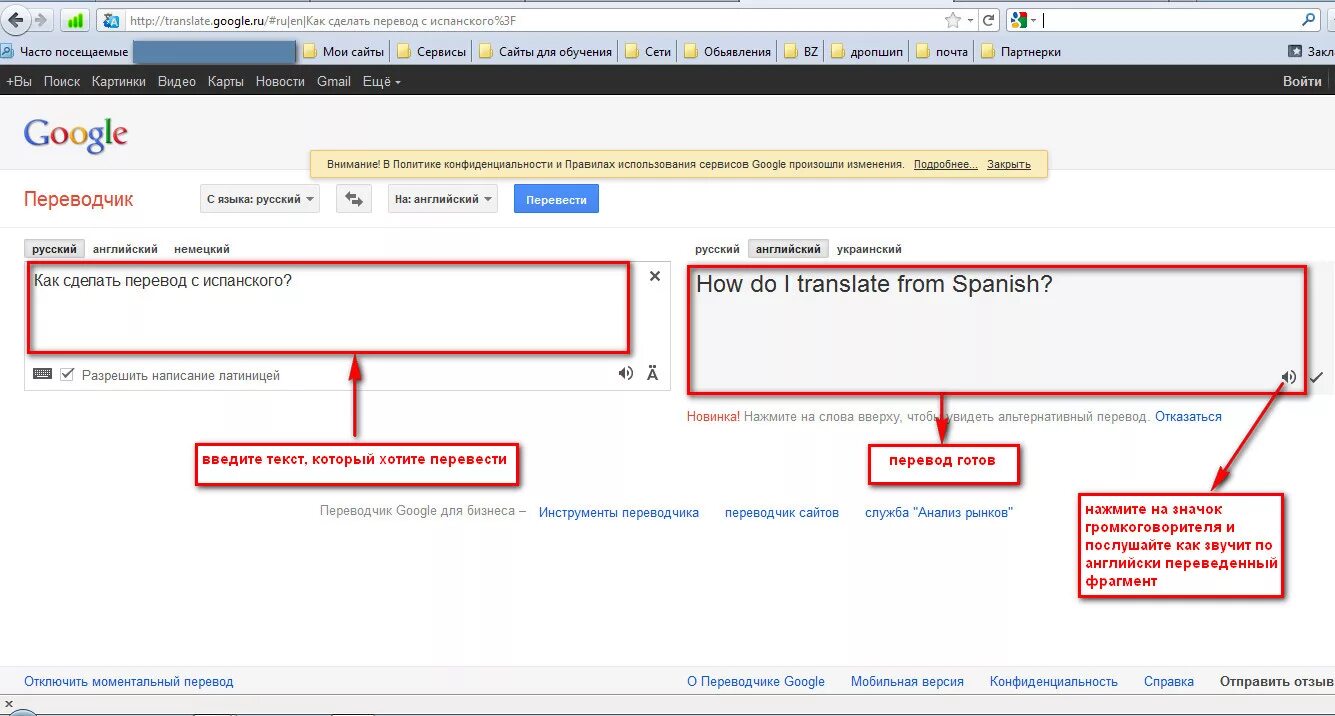The image size is (1335, 716).
Task: Open the Часто посещаемые bookmarks menu
Action: coord(65,51)
